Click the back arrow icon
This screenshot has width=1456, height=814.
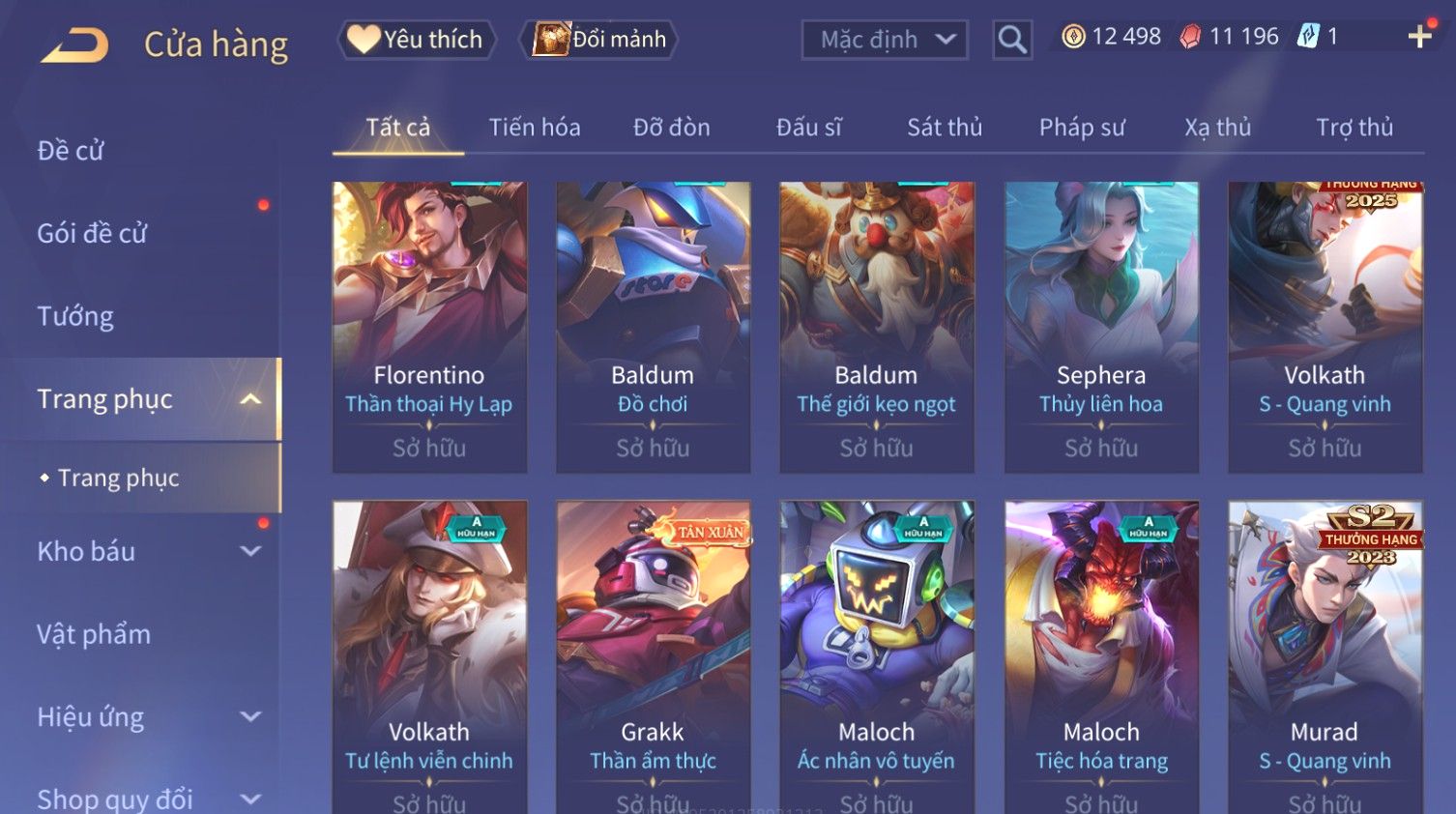(x=74, y=44)
